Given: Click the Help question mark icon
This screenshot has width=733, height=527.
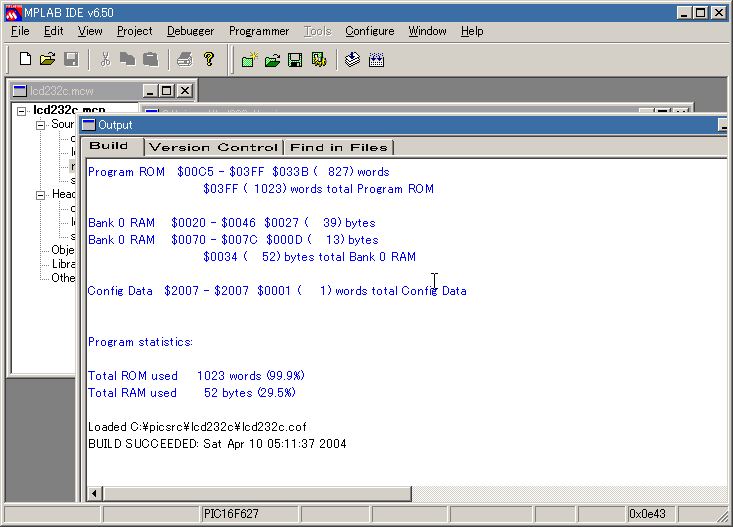Looking at the screenshot, I should [x=209, y=59].
